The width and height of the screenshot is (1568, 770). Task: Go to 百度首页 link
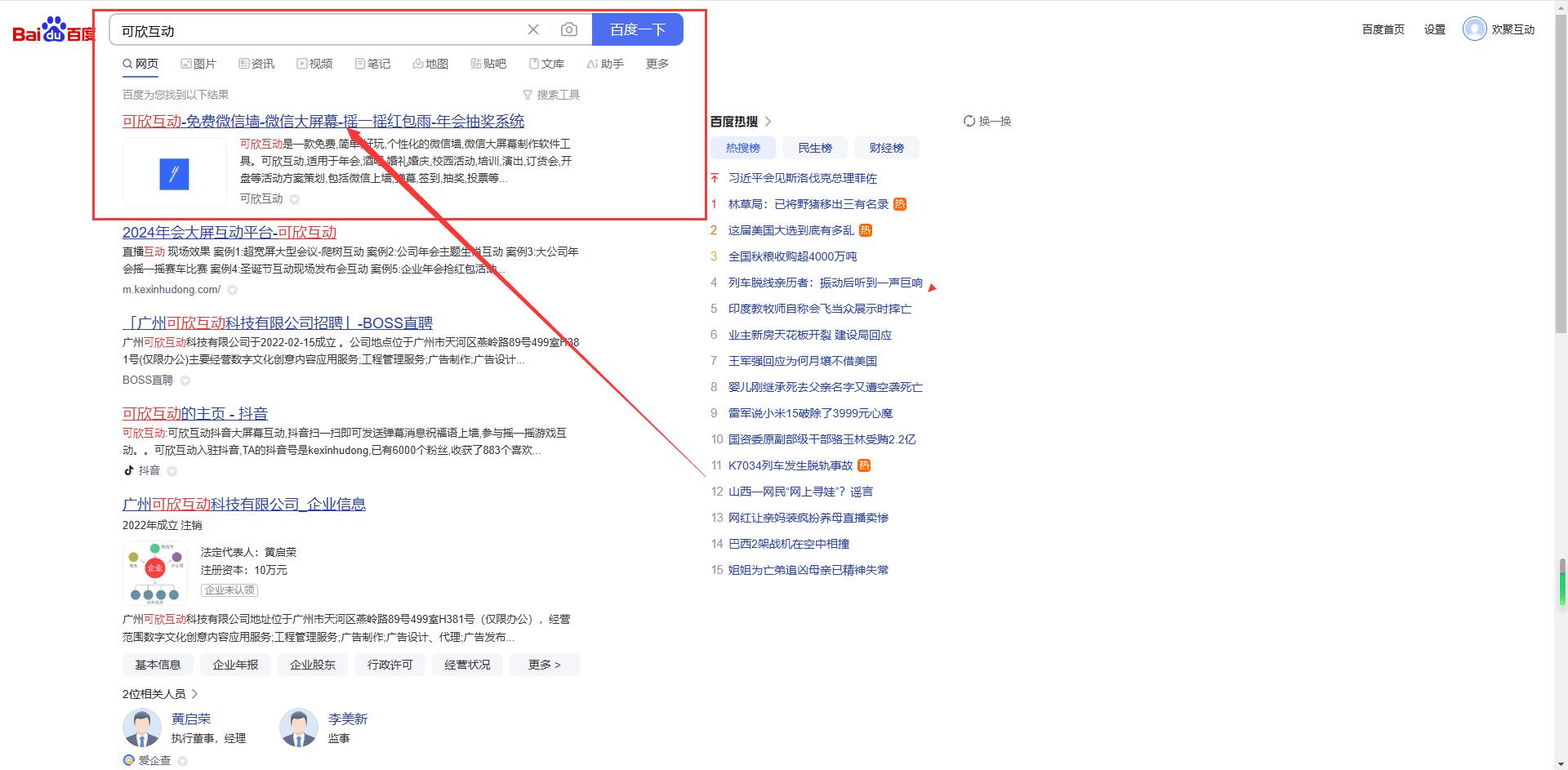click(x=1383, y=29)
